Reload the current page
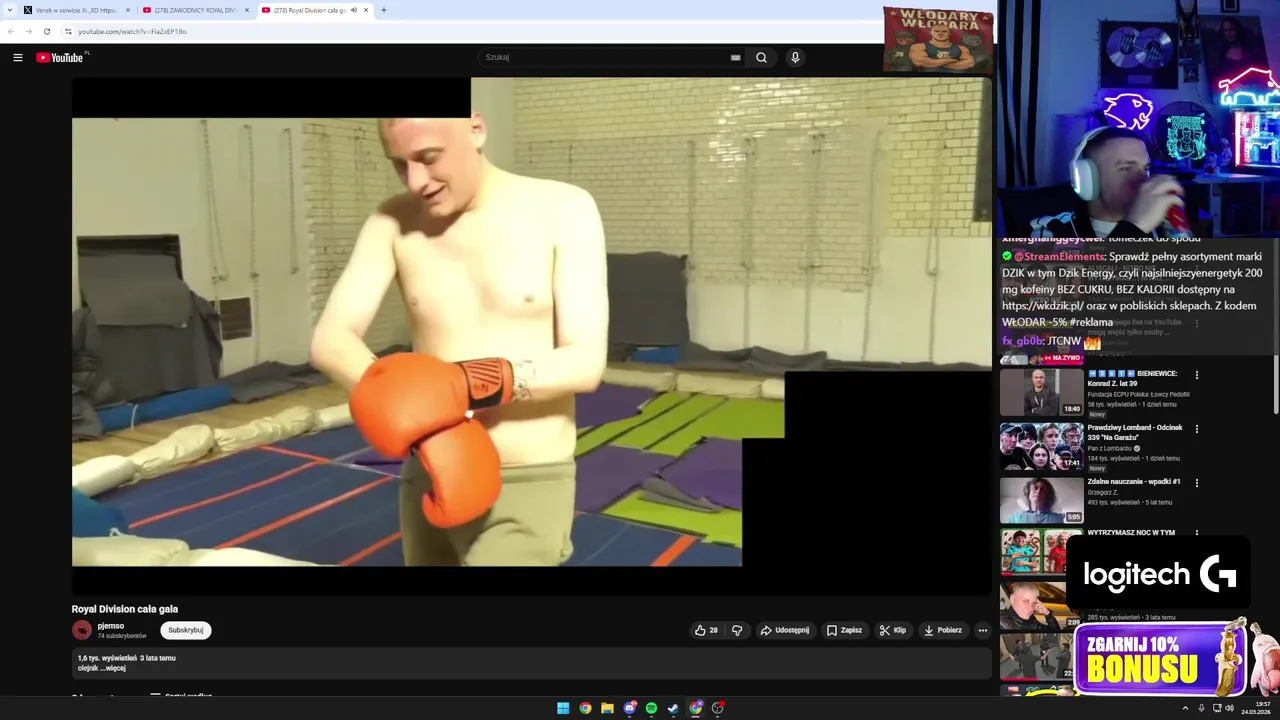The image size is (1280, 720). pyautogui.click(x=46, y=31)
